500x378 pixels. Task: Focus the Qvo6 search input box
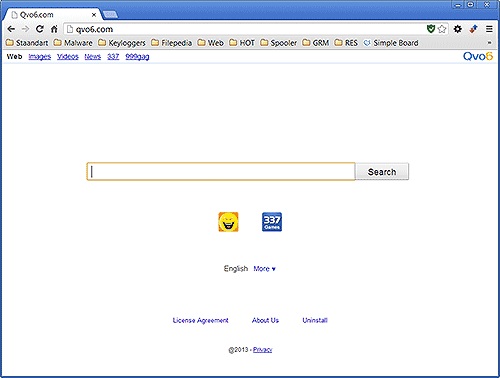tap(221, 172)
